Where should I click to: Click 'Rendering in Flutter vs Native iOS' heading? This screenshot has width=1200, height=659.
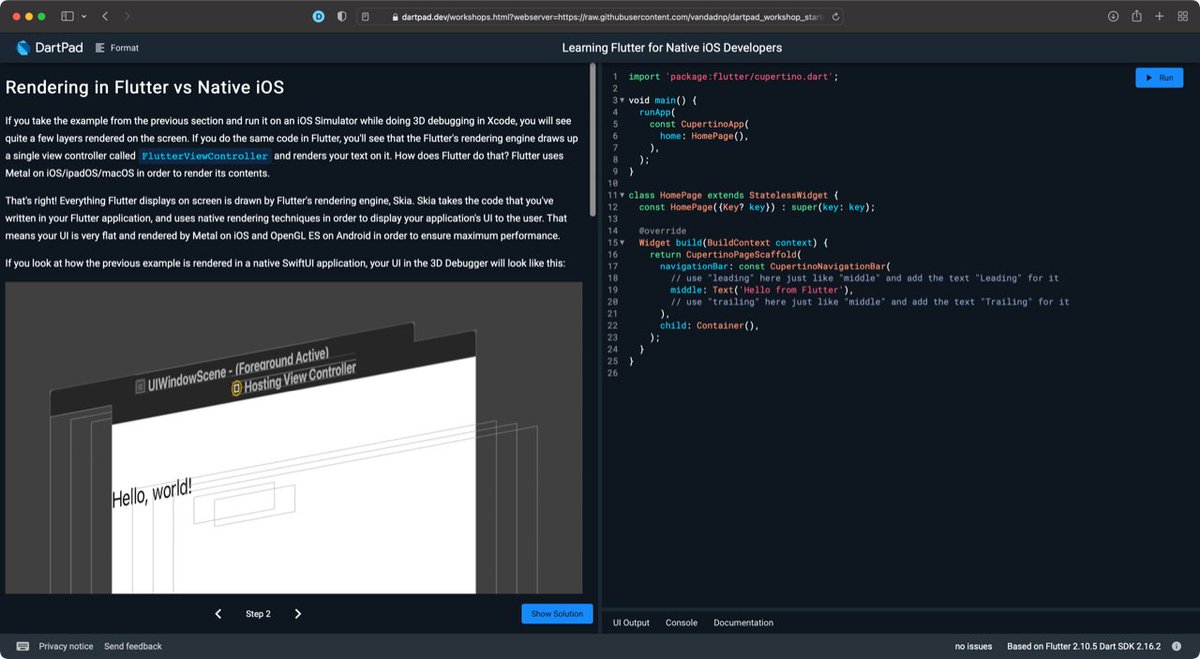click(x=145, y=88)
